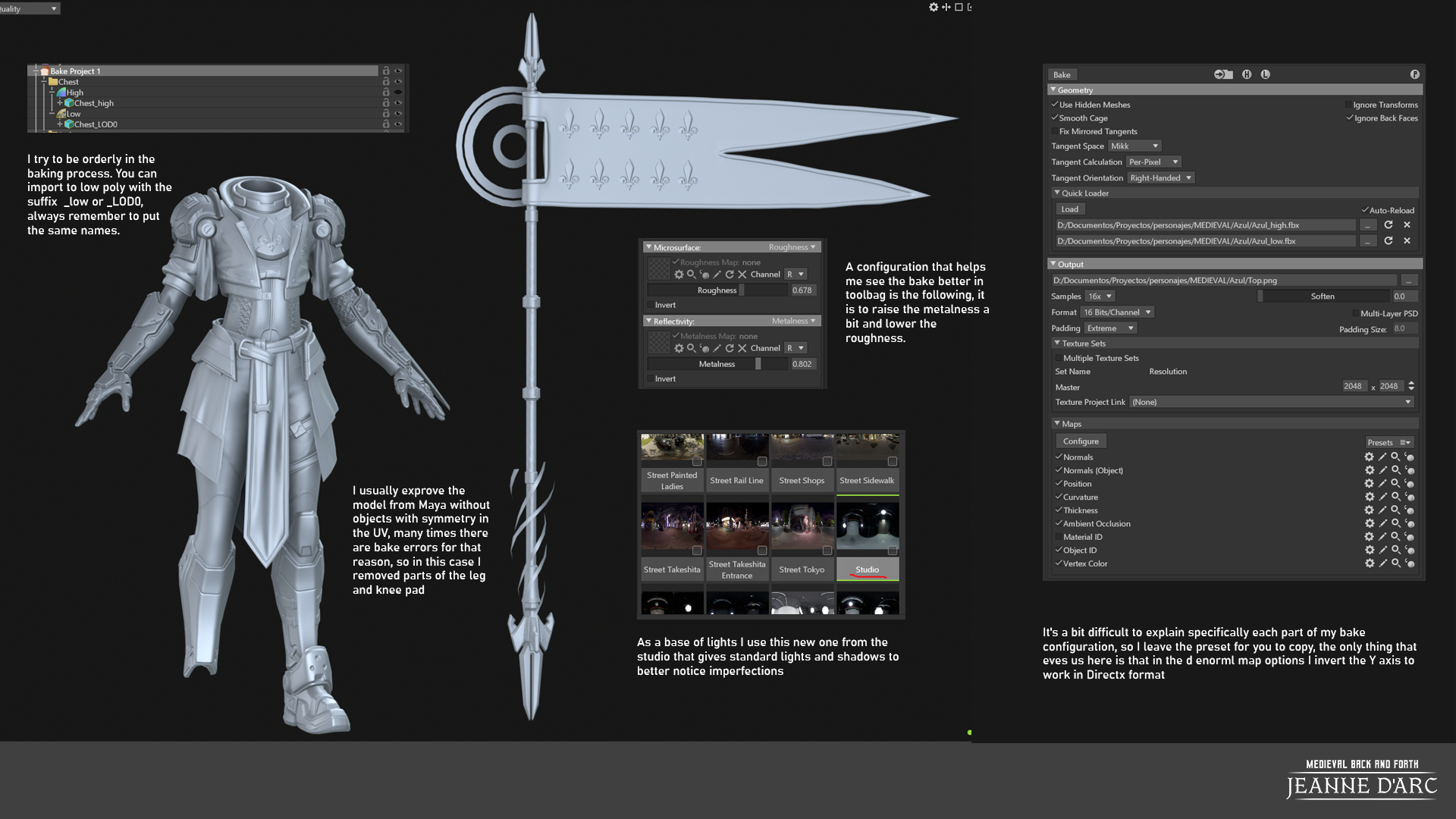The image size is (1456, 819).
Task: Remove the Azul_low.fbx file with its X icon
Action: 1407,241
